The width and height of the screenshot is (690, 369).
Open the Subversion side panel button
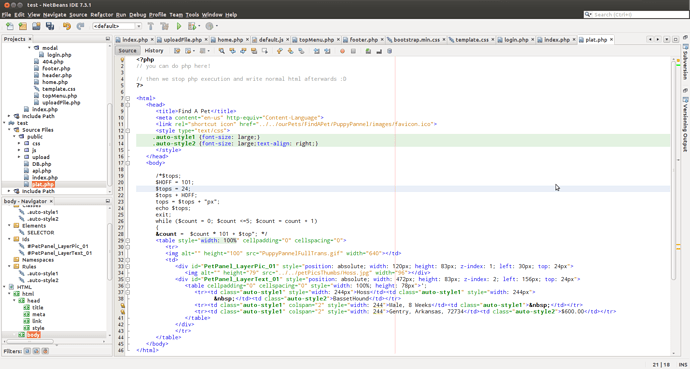pos(685,62)
